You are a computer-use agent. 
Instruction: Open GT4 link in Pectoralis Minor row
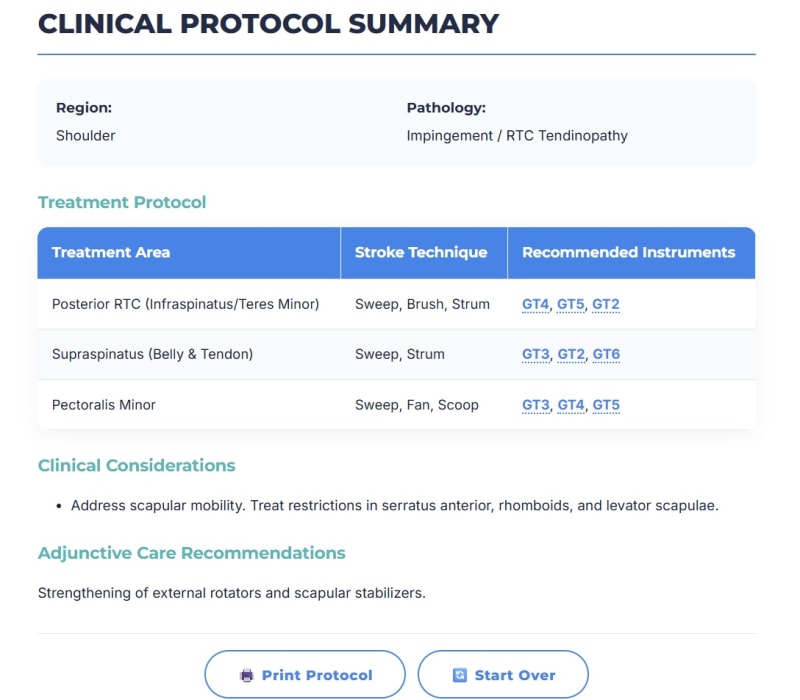click(x=571, y=405)
